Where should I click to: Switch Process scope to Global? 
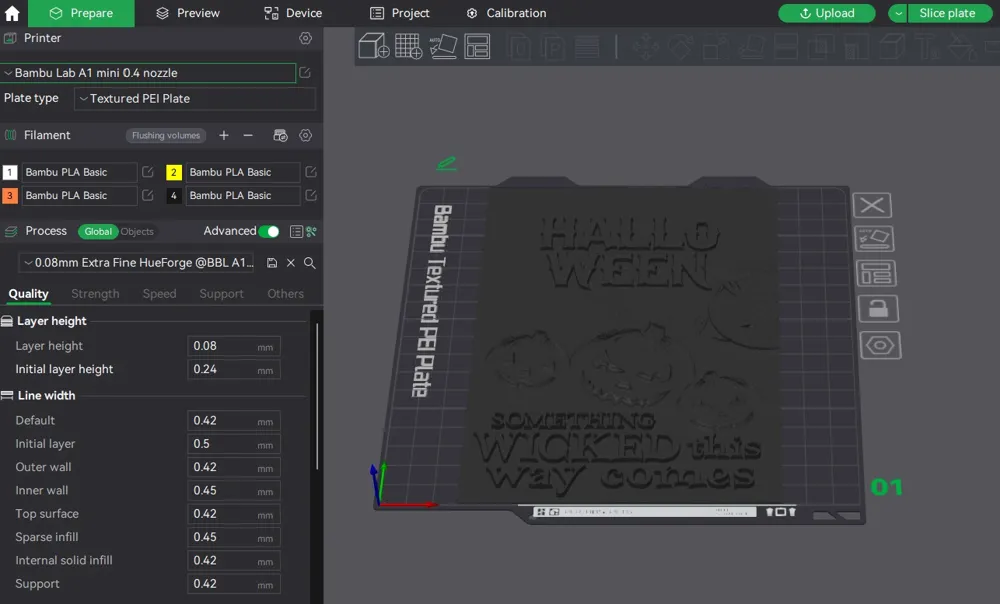coord(98,232)
